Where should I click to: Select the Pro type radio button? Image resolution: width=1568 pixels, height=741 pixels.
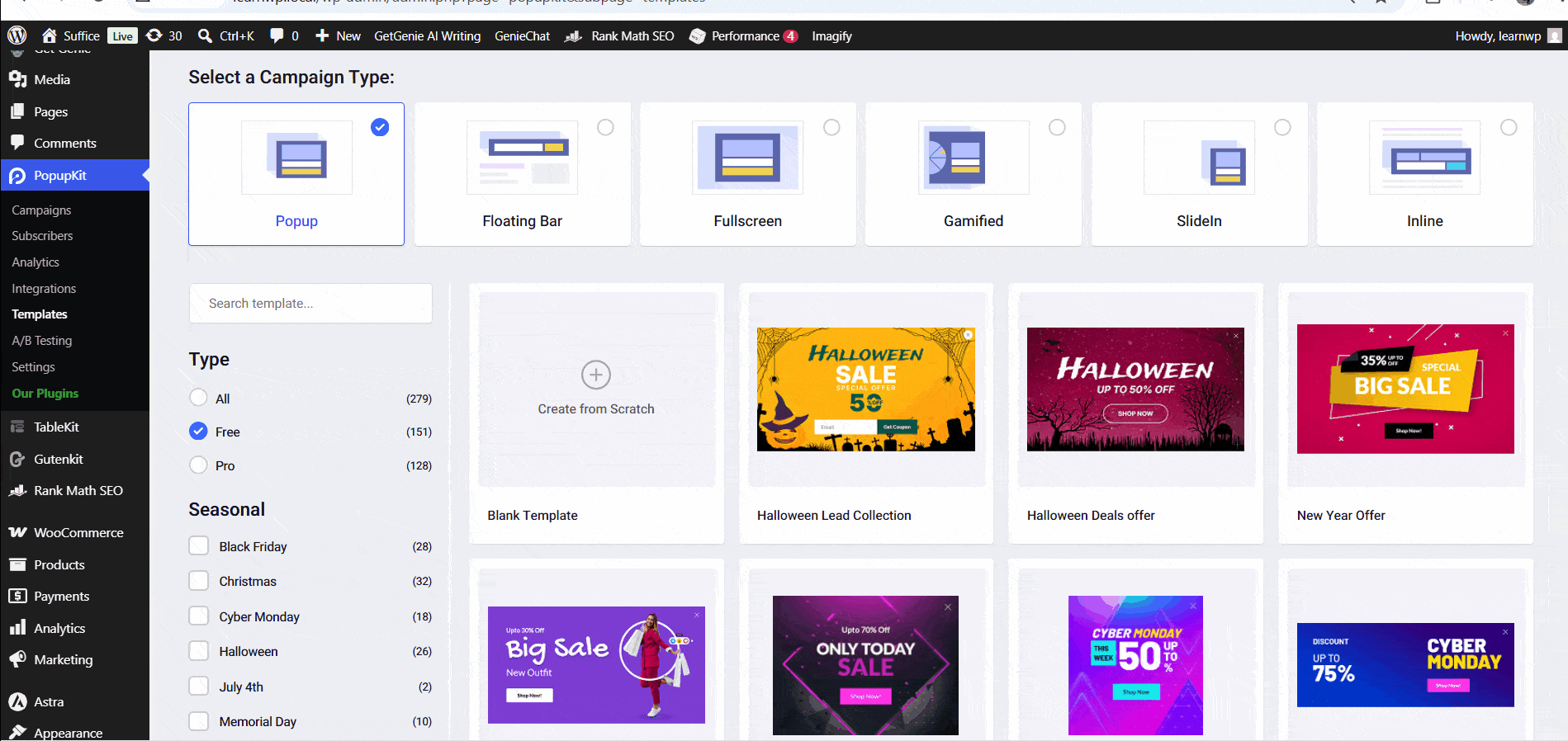(198, 465)
